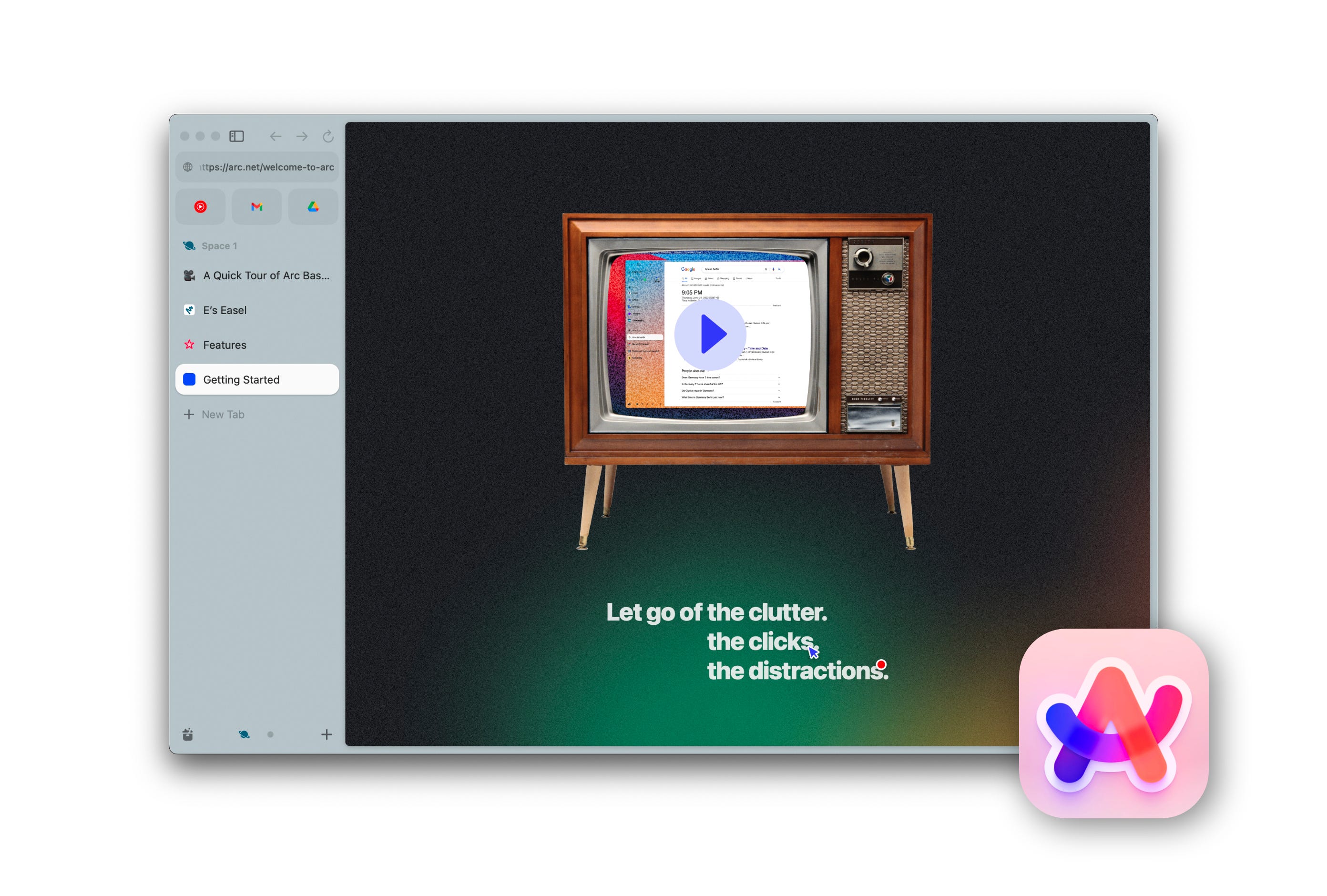Open the pinned Gmail favorite

[257, 207]
